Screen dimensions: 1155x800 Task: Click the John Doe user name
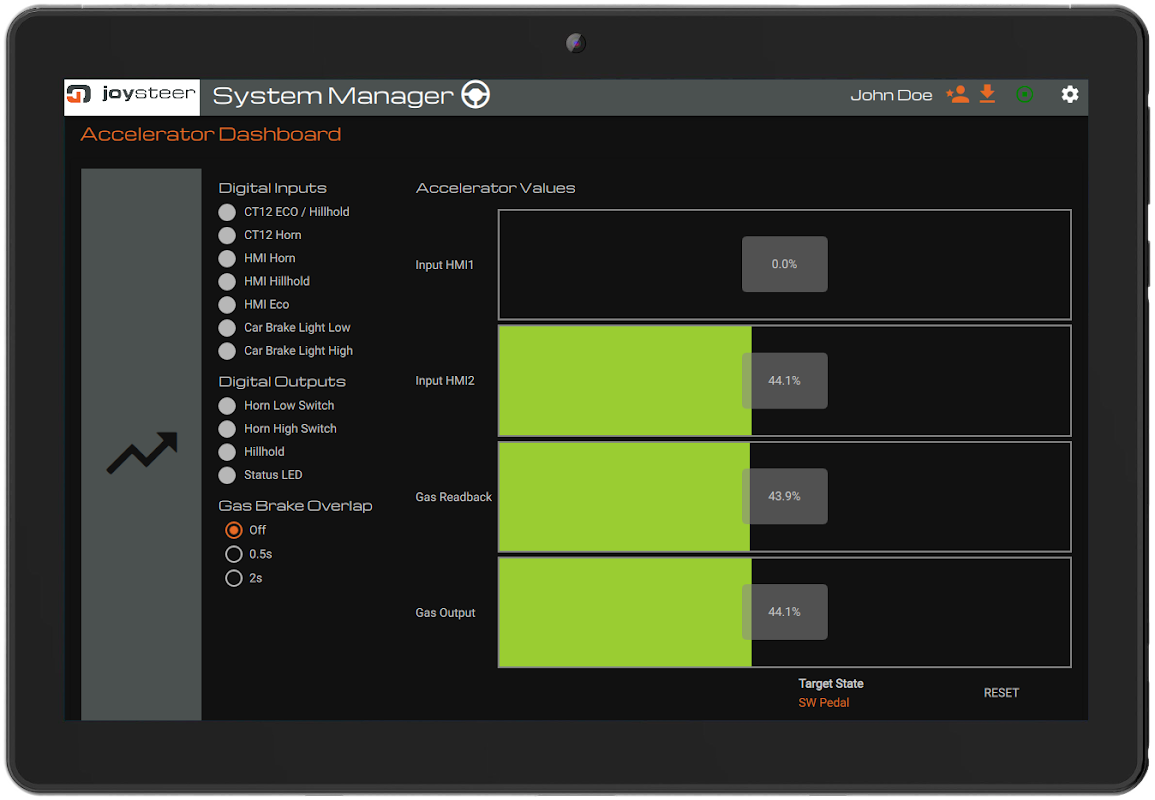pyautogui.click(x=891, y=96)
